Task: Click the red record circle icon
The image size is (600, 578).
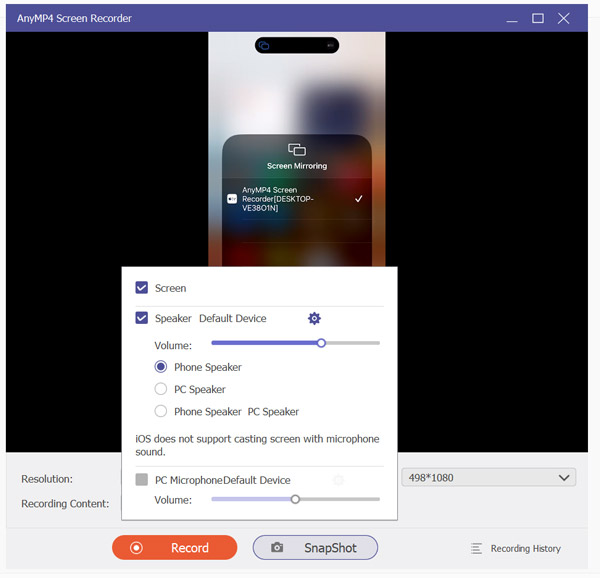Action: click(136, 548)
